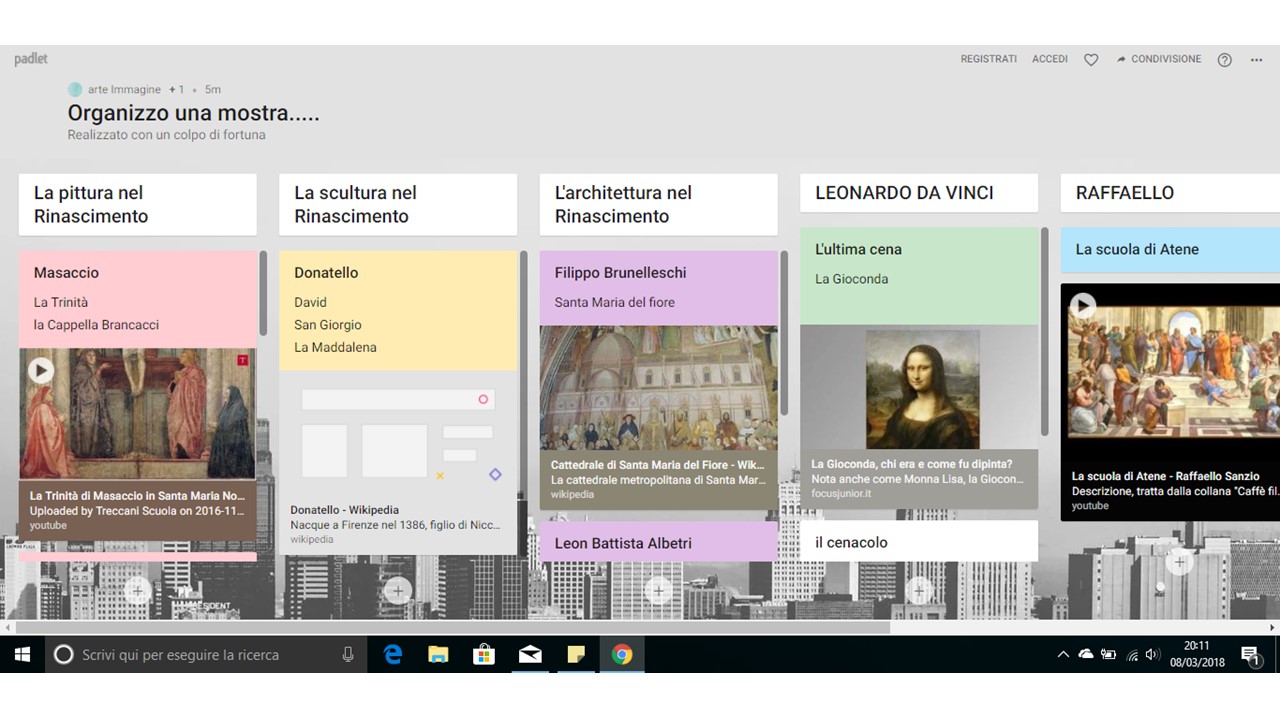Click the Masaccio post title
Screen dimensions: 1280x720
tap(66, 273)
